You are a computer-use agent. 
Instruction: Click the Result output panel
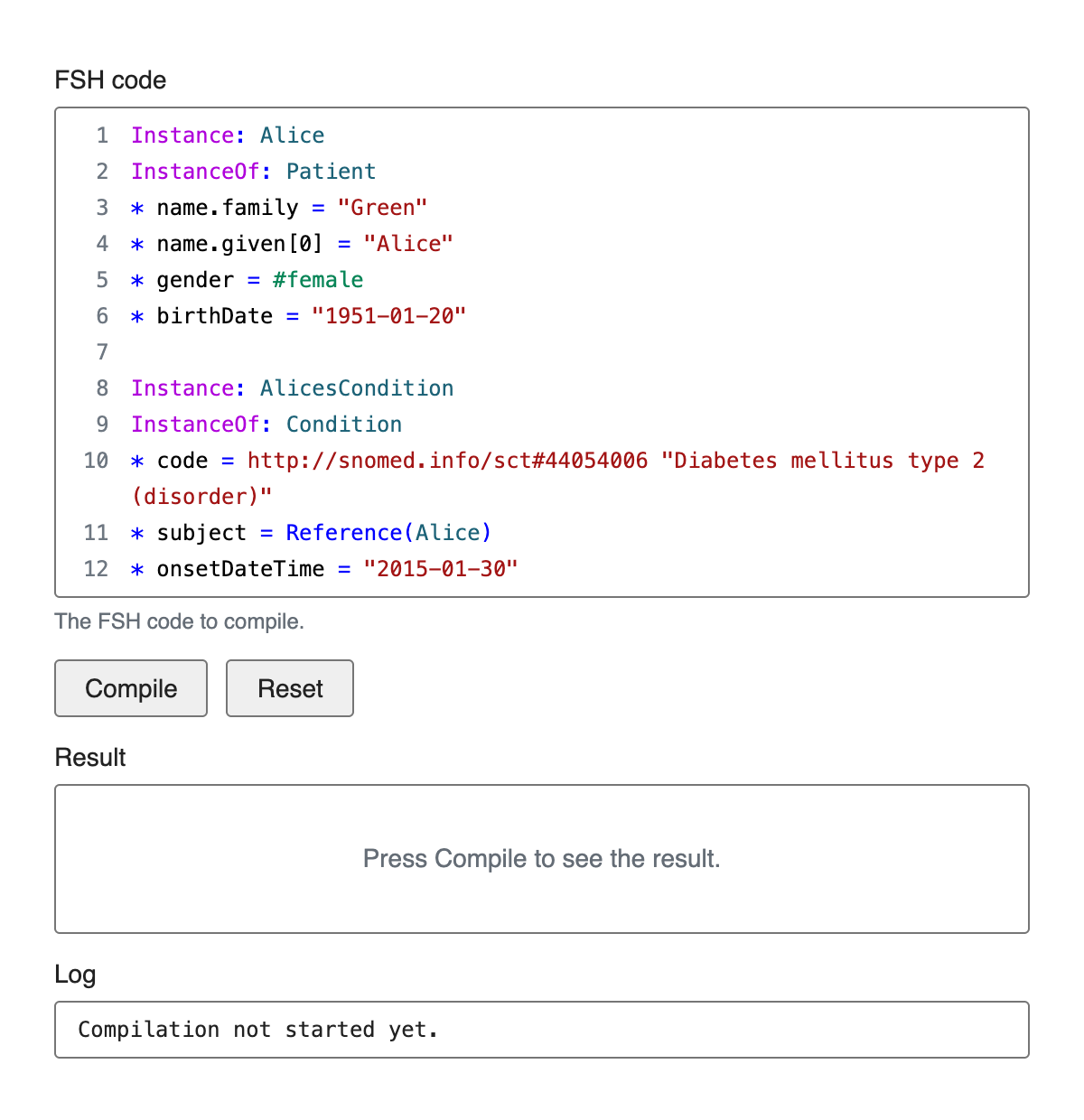[542, 858]
